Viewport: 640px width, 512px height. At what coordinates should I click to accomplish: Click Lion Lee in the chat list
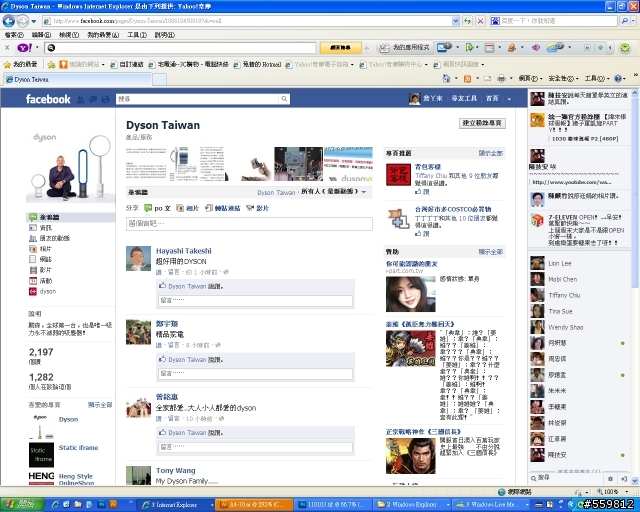pyautogui.click(x=560, y=263)
